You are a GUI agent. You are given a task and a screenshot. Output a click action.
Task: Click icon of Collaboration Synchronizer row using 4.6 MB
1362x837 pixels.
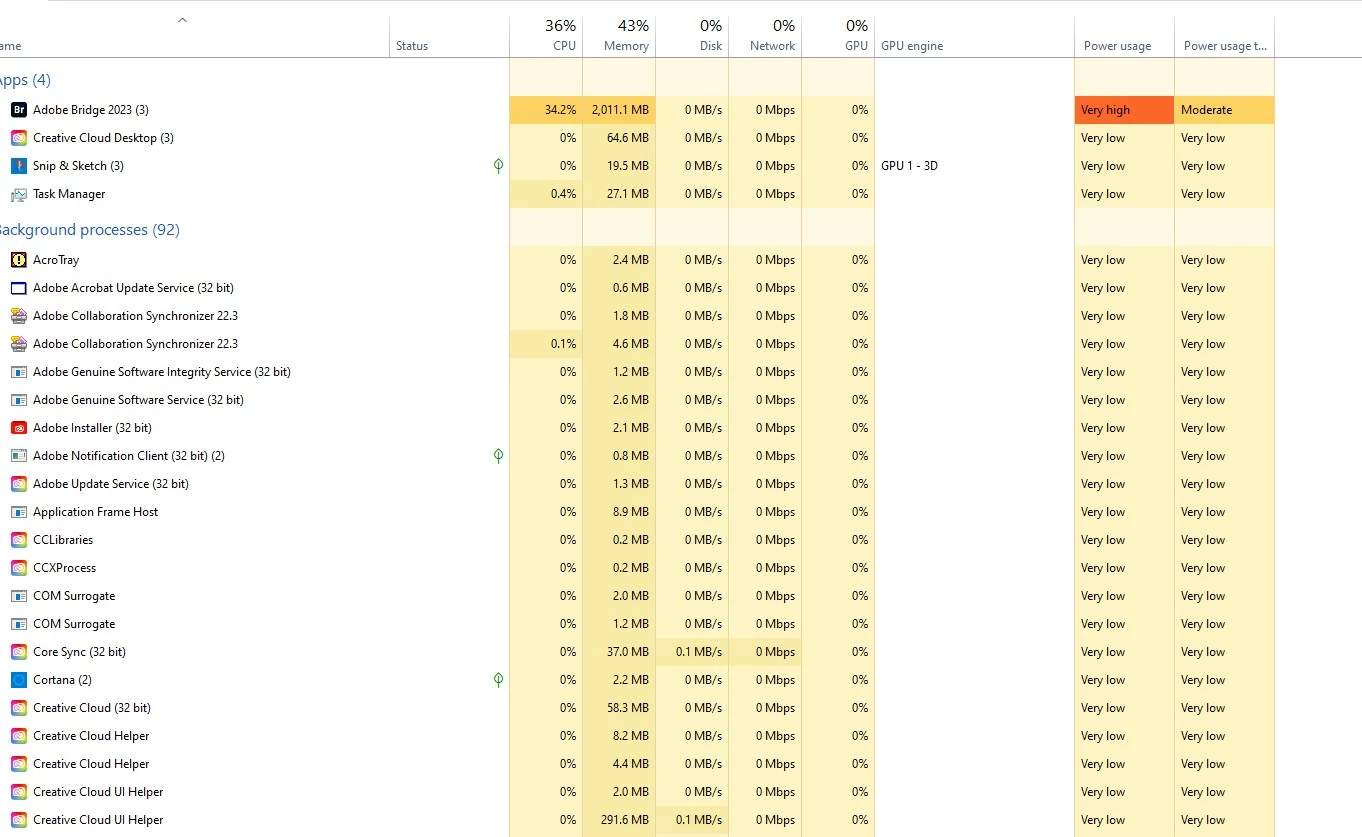pos(18,344)
